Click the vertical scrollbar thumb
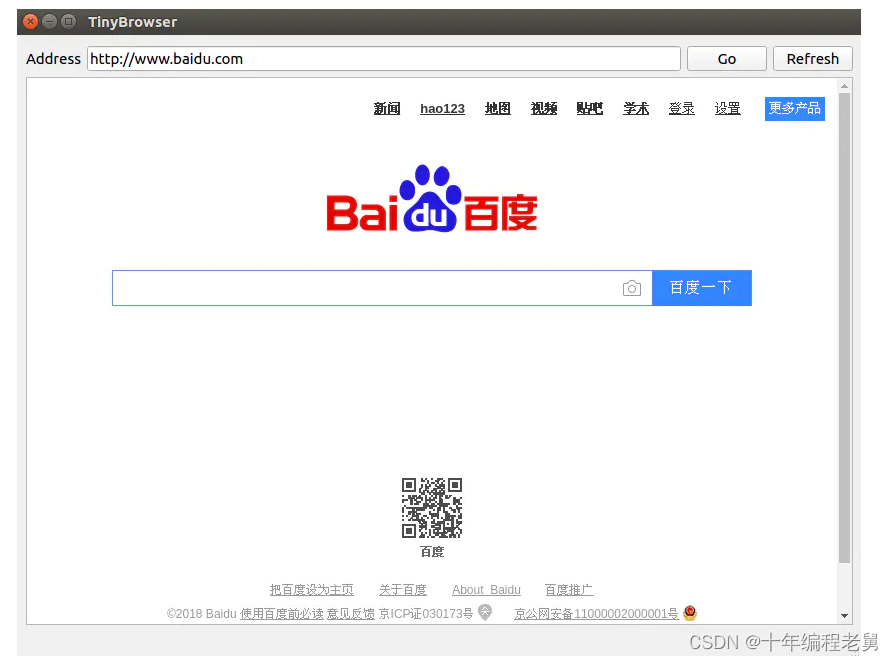The height and width of the screenshot is (661, 893). coord(845,328)
